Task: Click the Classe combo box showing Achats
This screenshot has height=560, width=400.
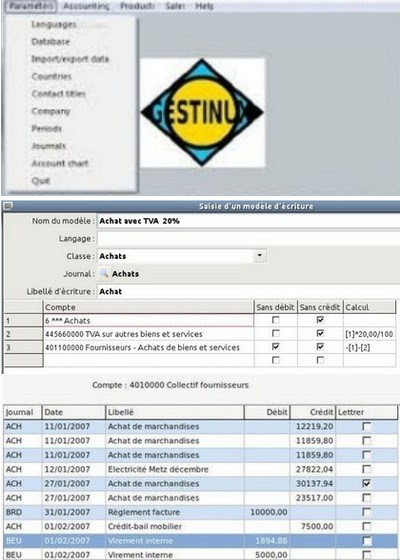Action: pyautogui.click(x=182, y=256)
